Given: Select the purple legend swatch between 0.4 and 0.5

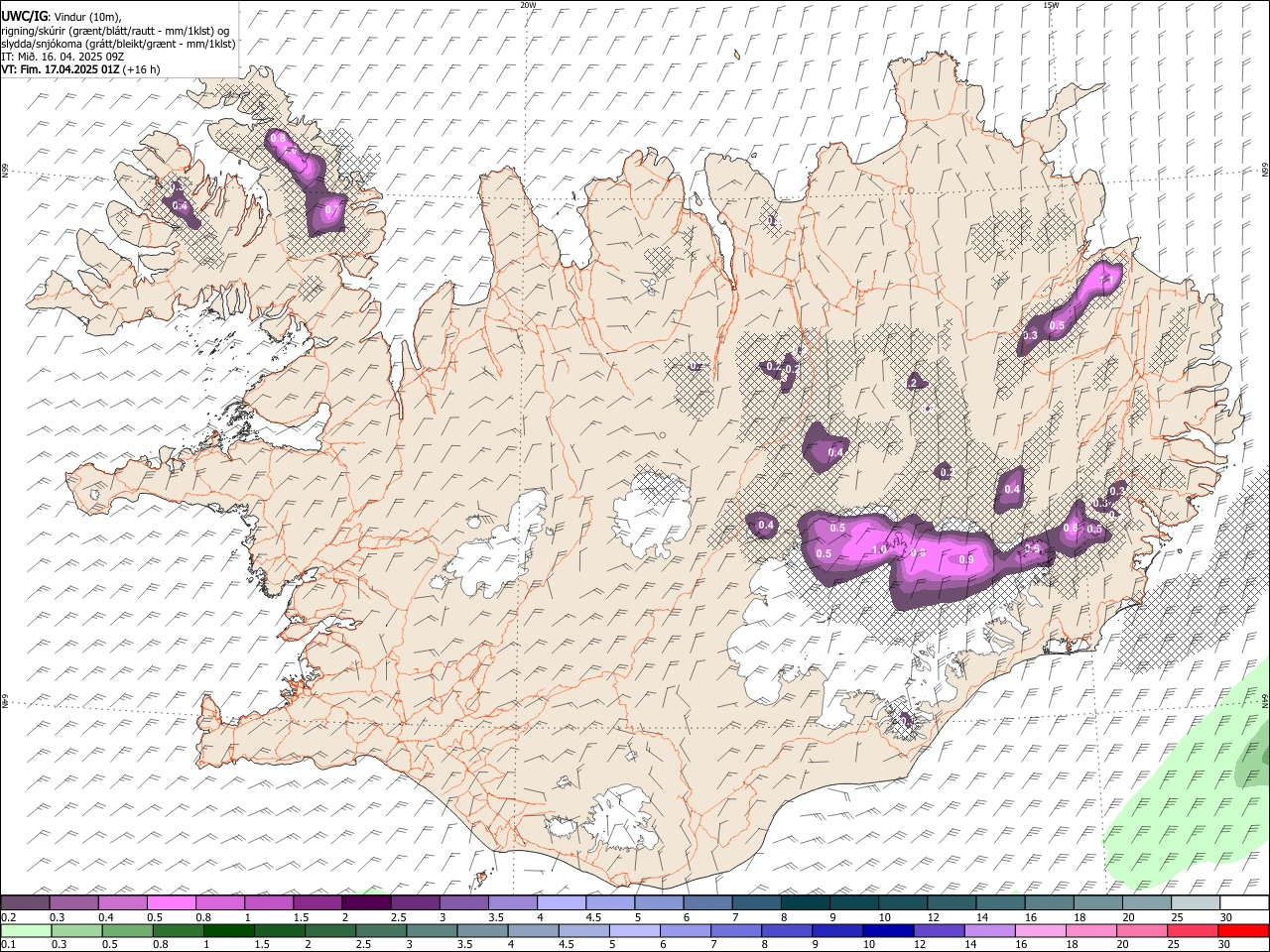Looking at the screenshot, I should [x=123, y=902].
